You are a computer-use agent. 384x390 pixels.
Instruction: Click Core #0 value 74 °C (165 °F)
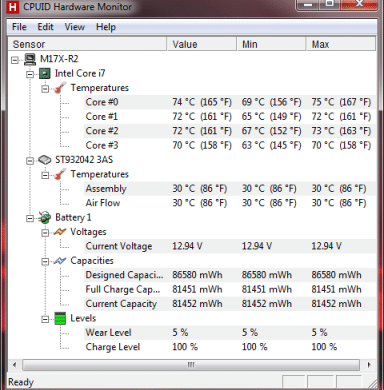202,102
